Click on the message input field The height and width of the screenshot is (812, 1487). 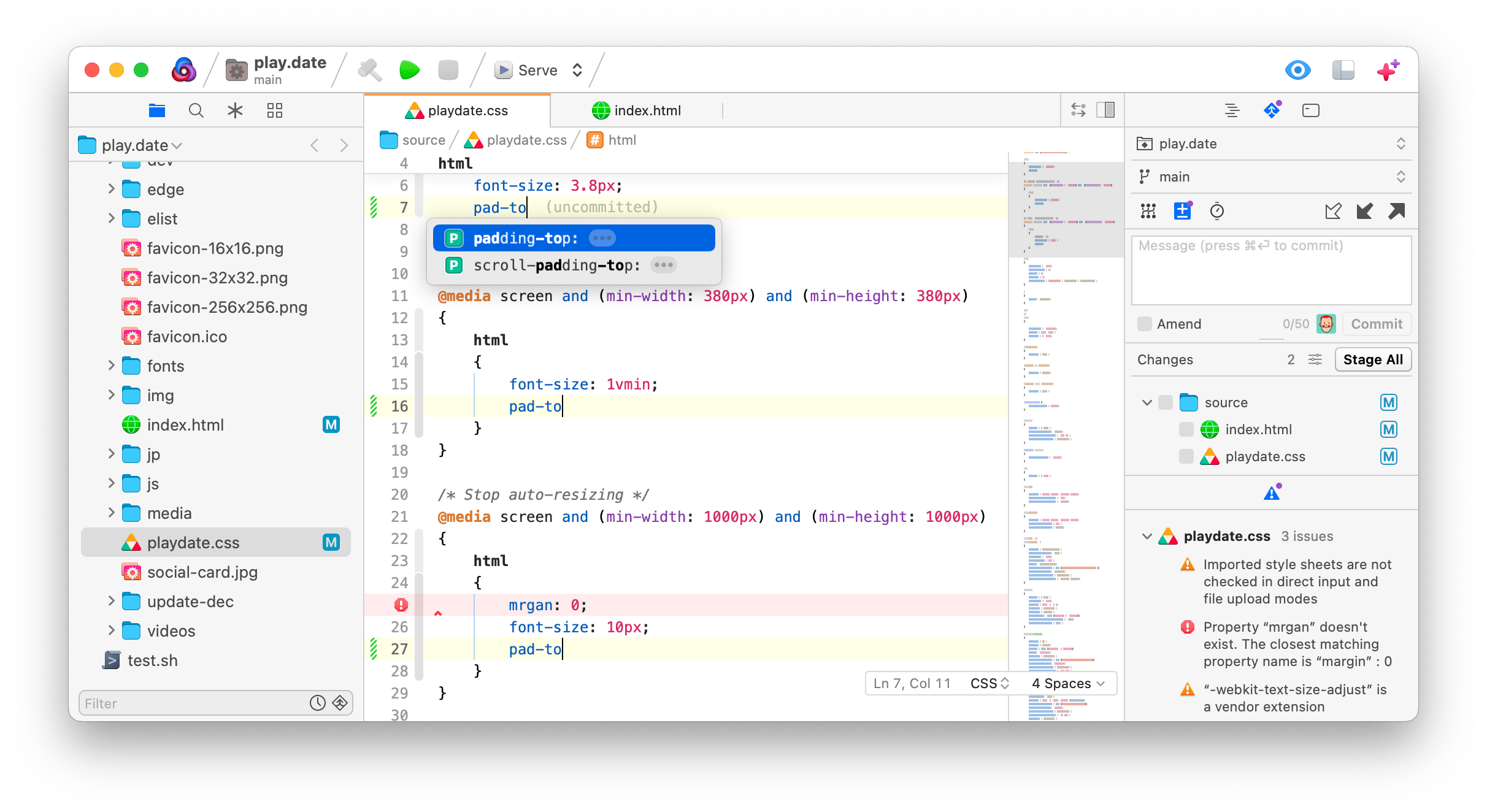click(1270, 270)
